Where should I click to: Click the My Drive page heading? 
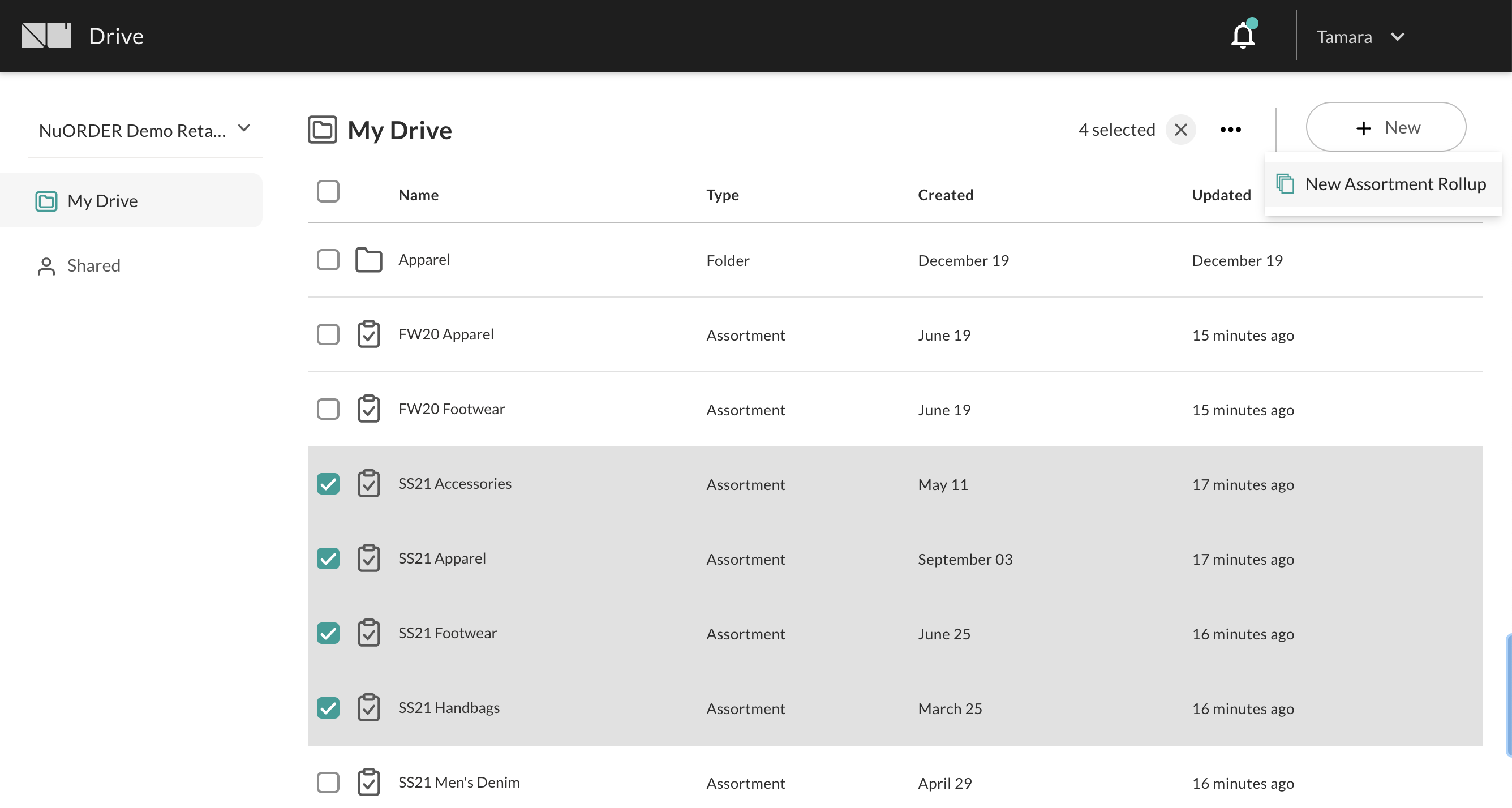point(400,130)
